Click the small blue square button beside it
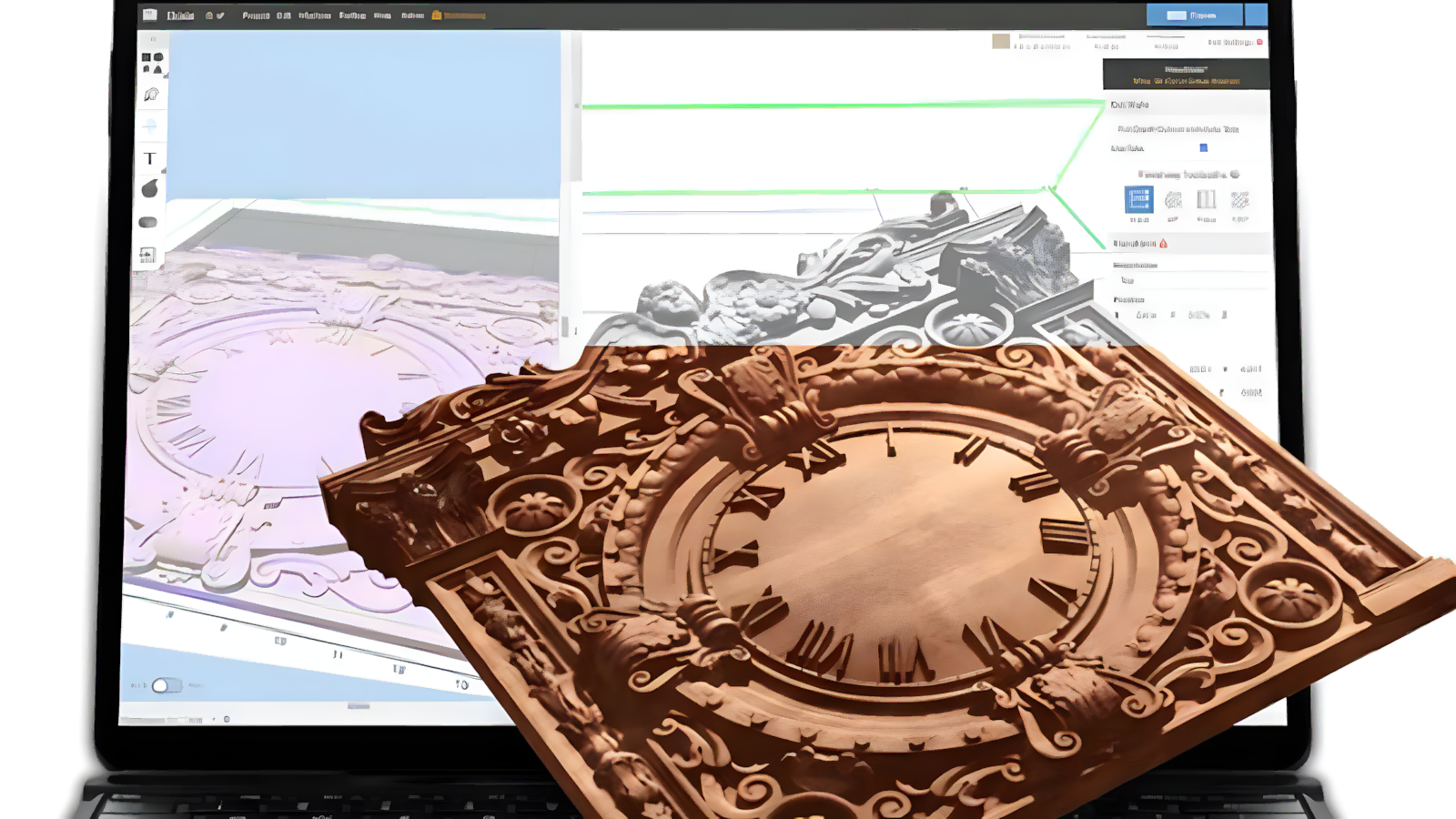Image resolution: width=1456 pixels, height=819 pixels. click(x=1256, y=15)
